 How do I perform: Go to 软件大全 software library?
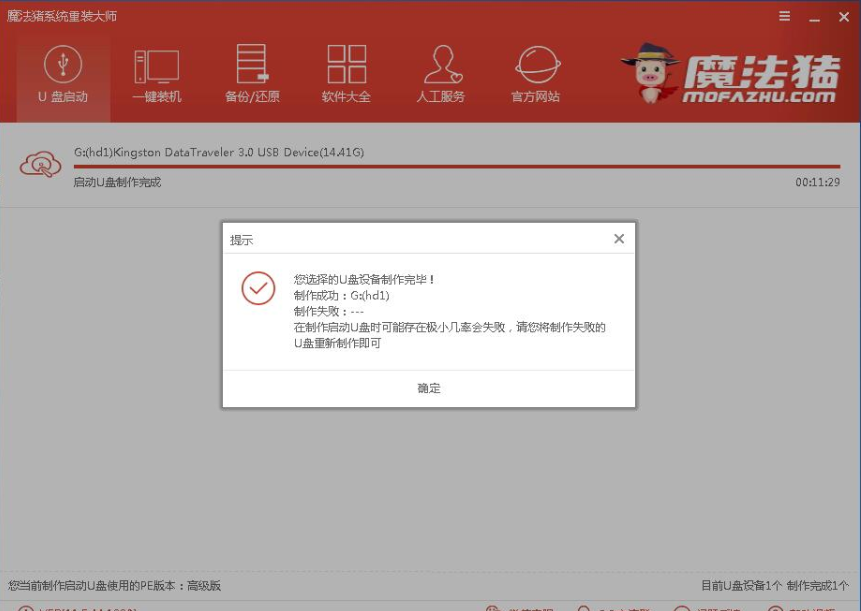[x=346, y=75]
